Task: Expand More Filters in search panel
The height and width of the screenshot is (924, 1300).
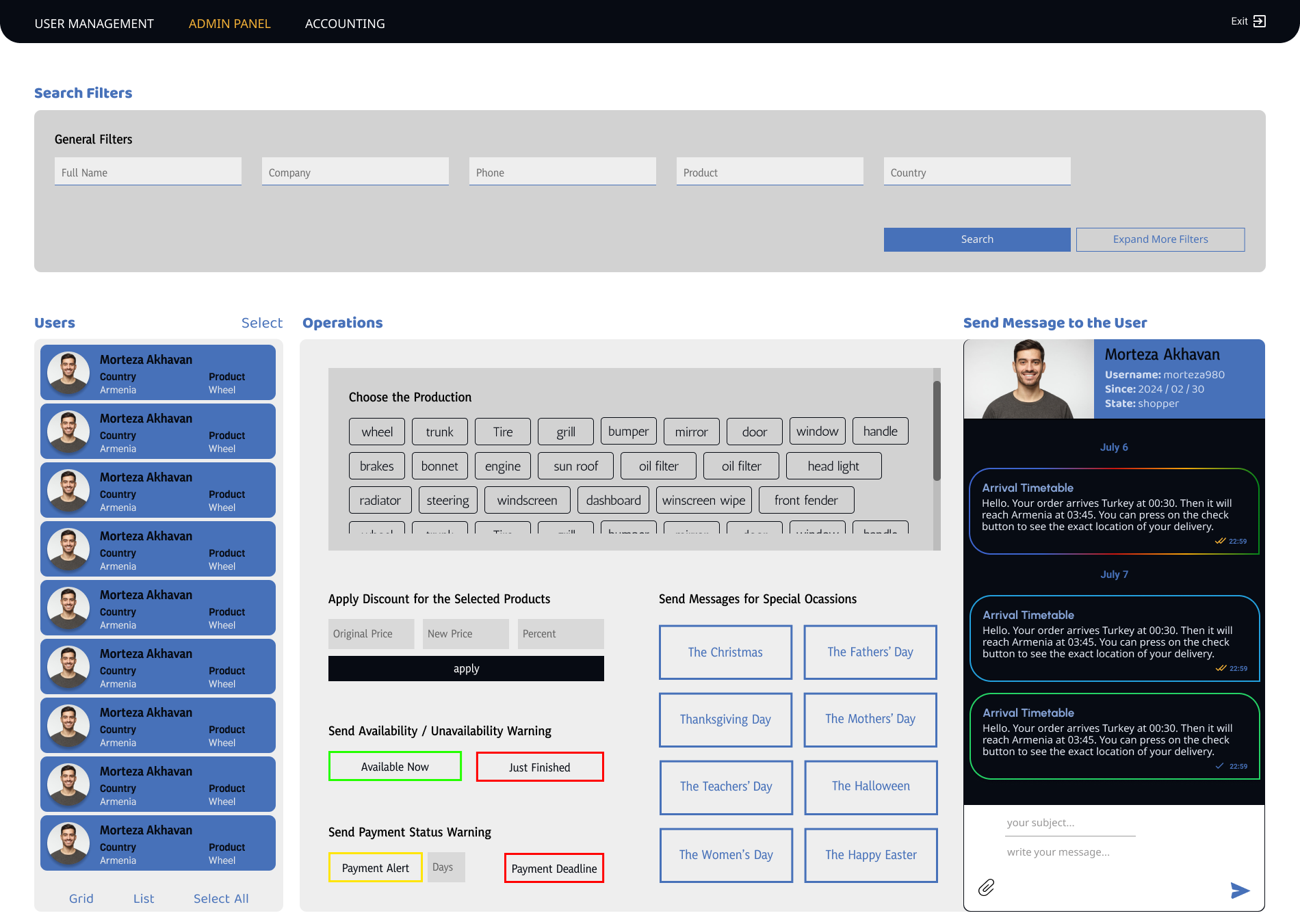Action: coord(1160,239)
